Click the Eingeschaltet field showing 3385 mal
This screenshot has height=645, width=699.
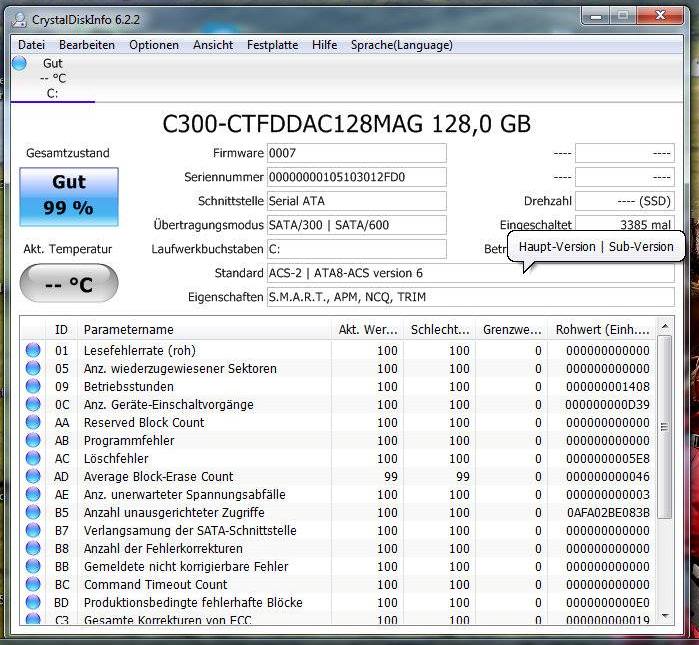[x=625, y=224]
